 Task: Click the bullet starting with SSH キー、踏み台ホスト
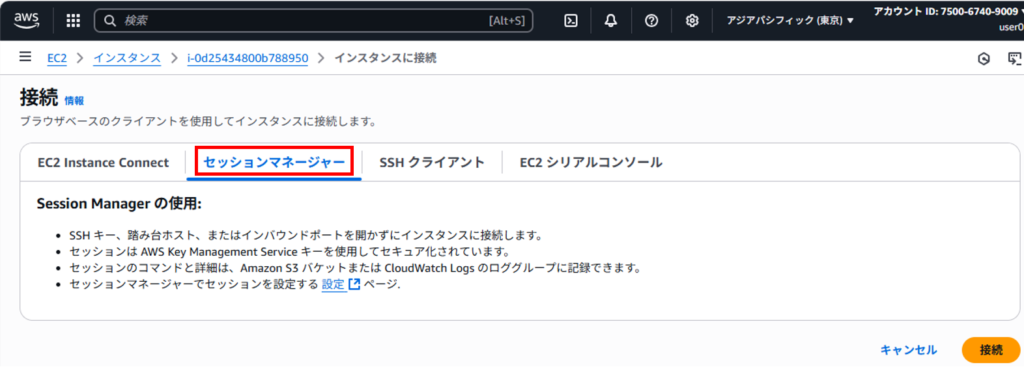[x=306, y=235]
